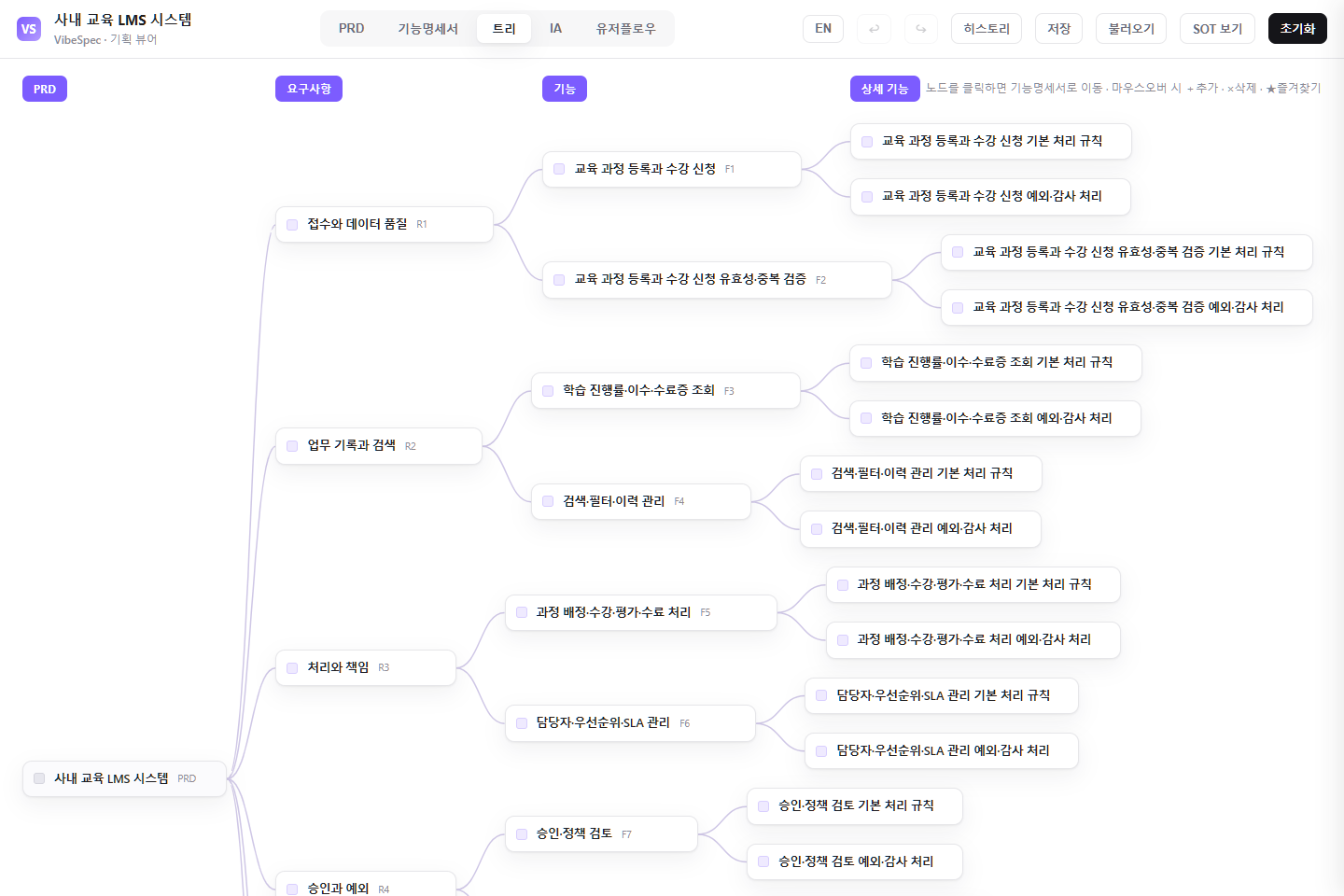The height and width of the screenshot is (896, 1344).
Task: Click the purple 기능 column label
Action: pyautogui.click(x=565, y=89)
